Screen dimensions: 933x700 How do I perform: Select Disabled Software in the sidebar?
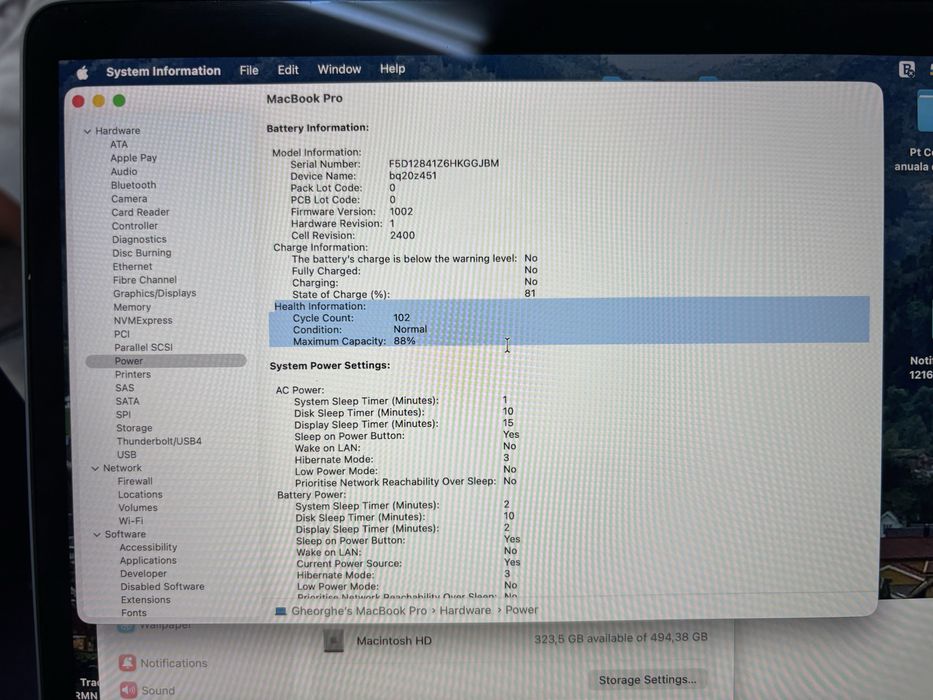click(x=162, y=587)
